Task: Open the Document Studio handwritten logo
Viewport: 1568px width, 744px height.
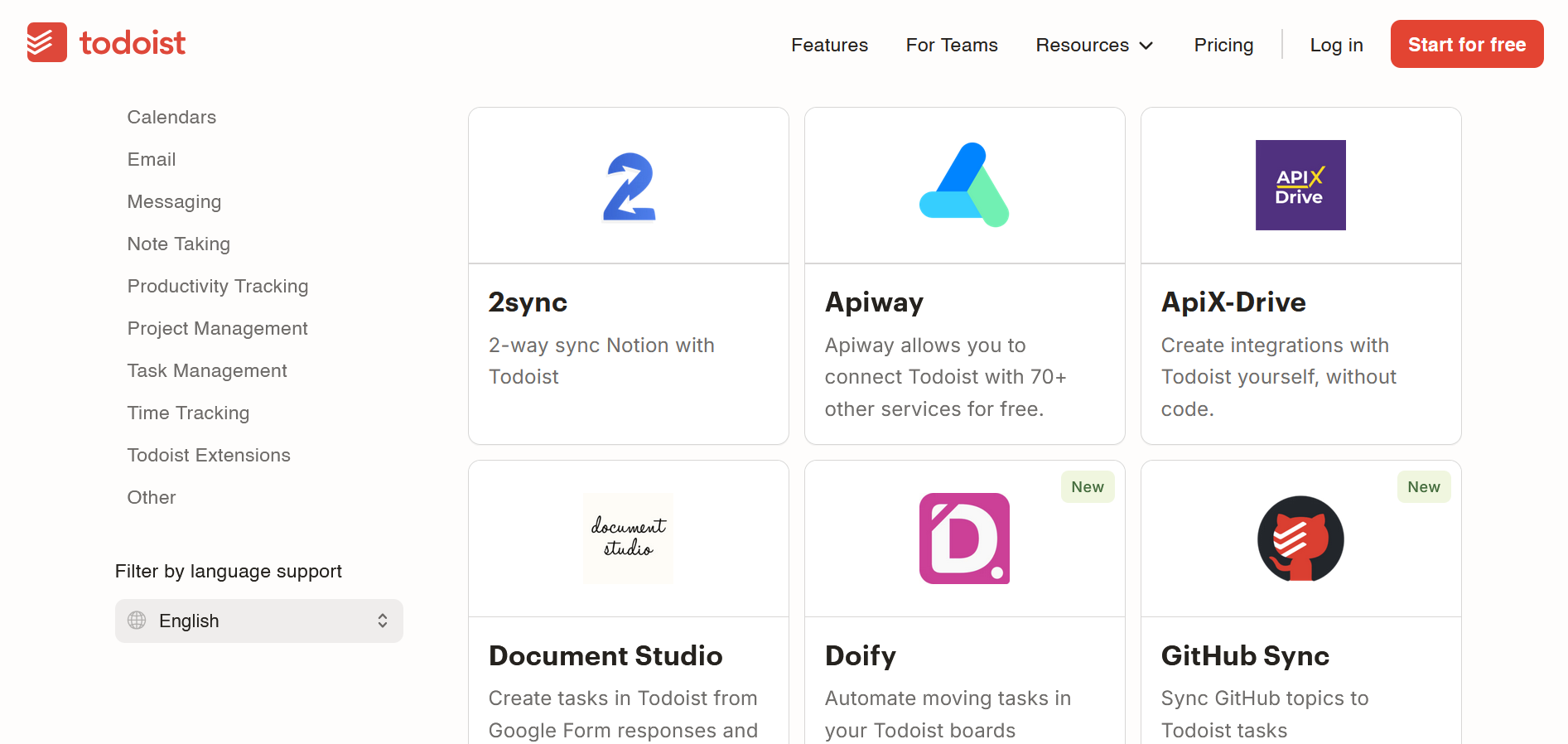Action: tap(629, 539)
